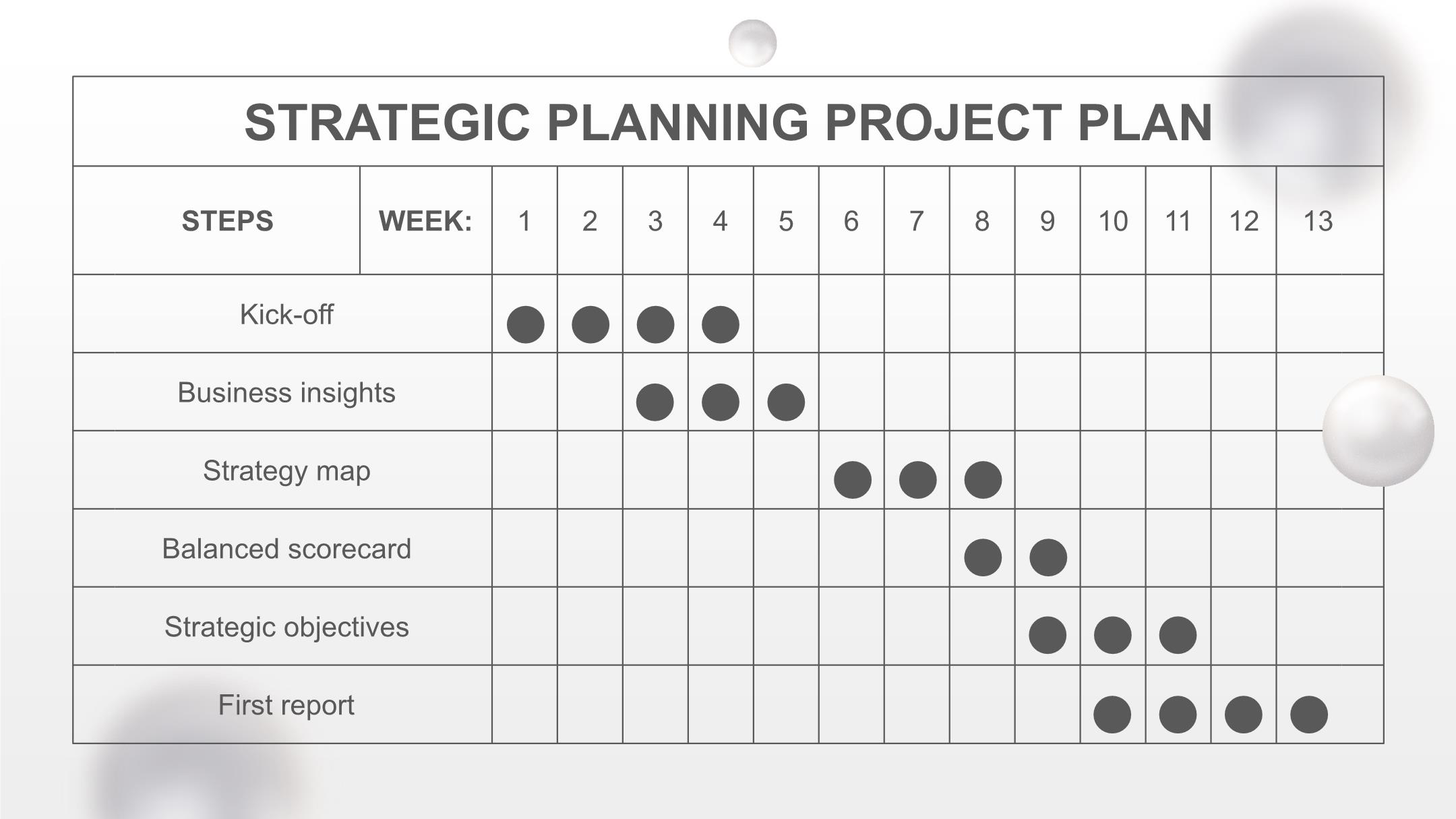Select the Business insights dot in week 5
Screen dimensions: 1456x819
click(x=785, y=402)
